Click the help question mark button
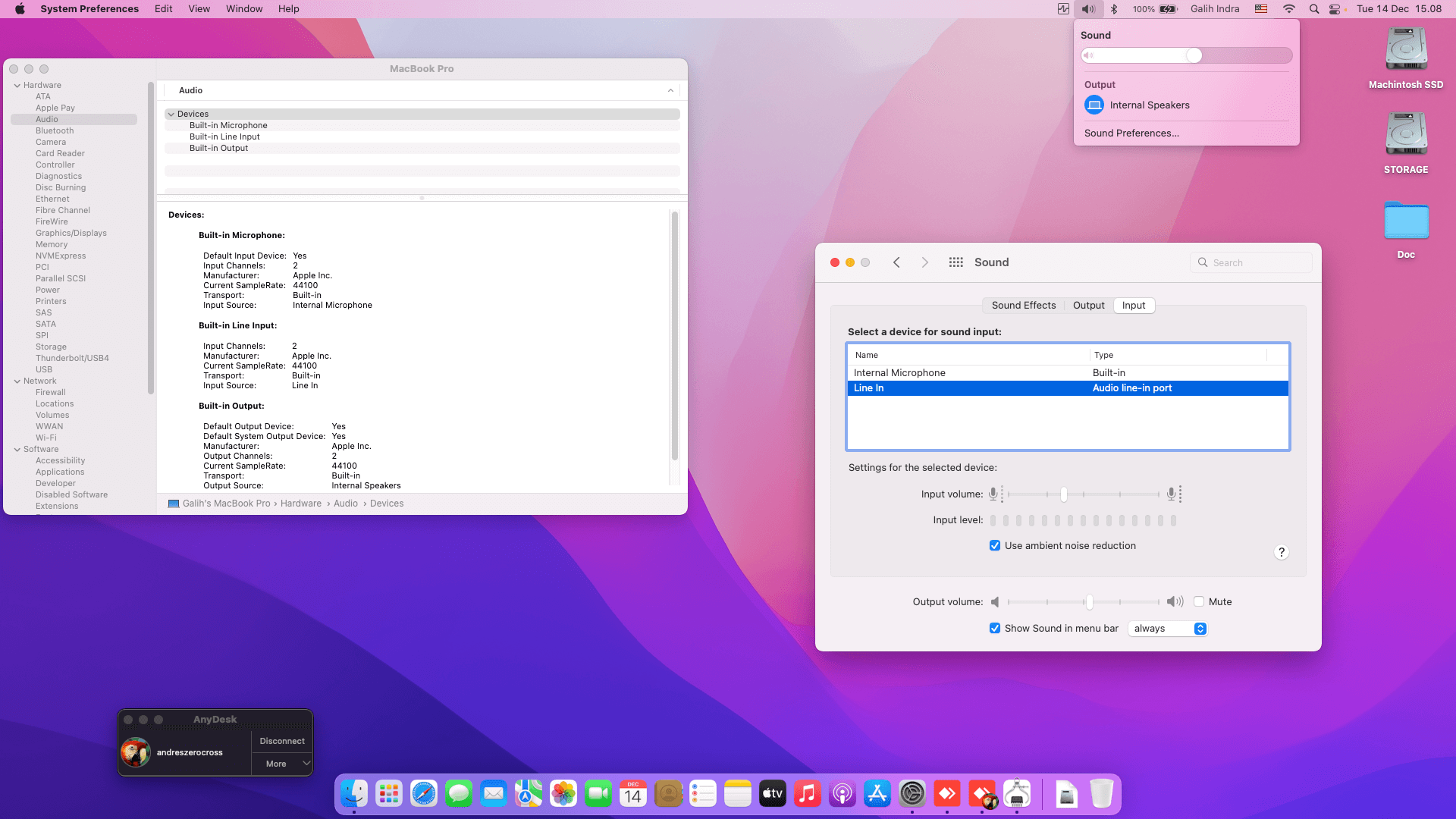The height and width of the screenshot is (819, 1456). pos(1282,552)
